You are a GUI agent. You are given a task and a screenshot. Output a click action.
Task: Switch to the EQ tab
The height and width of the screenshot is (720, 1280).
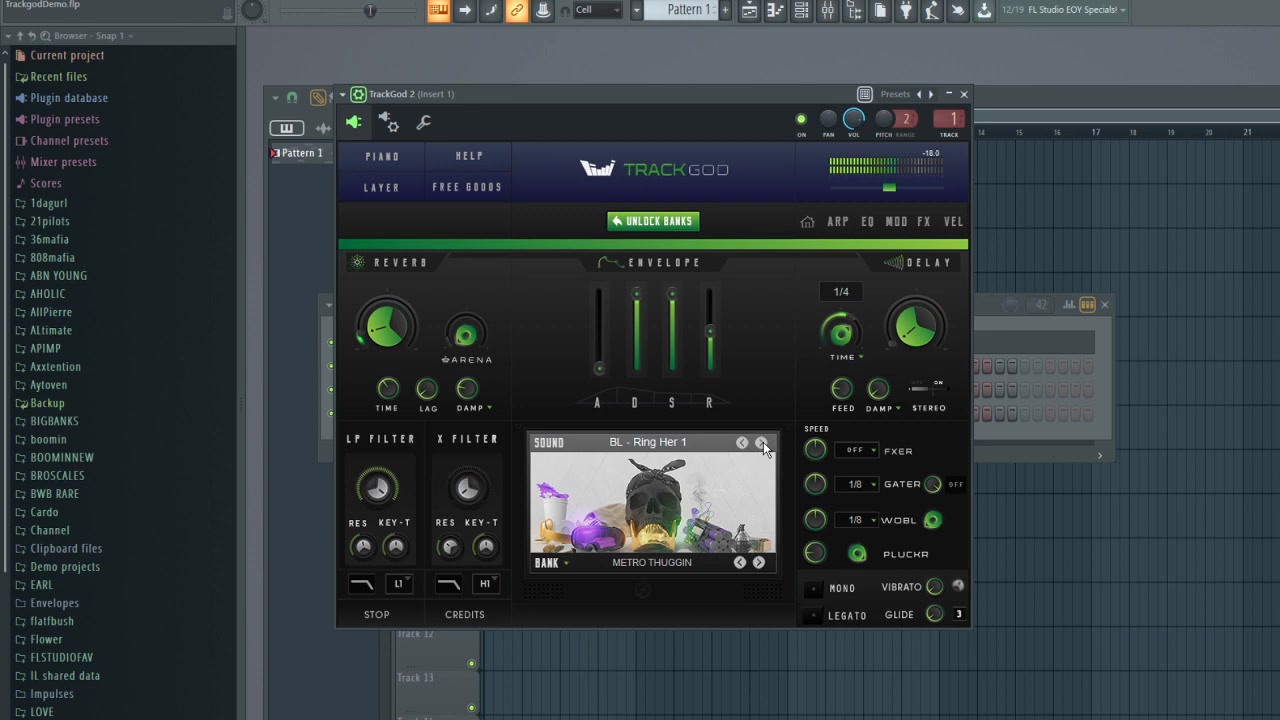[x=868, y=222]
